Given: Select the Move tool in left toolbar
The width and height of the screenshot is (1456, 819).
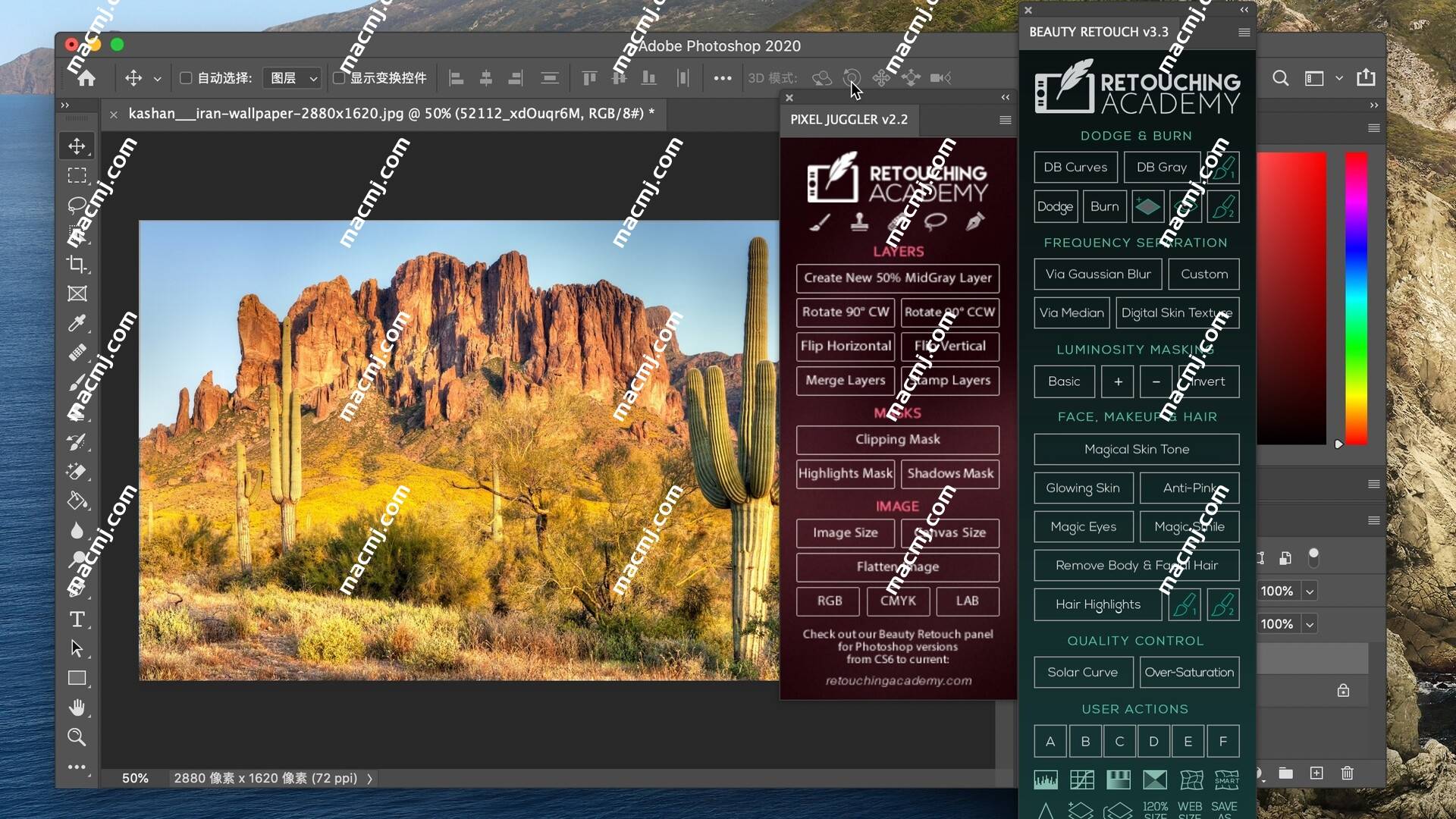Looking at the screenshot, I should click(x=77, y=146).
